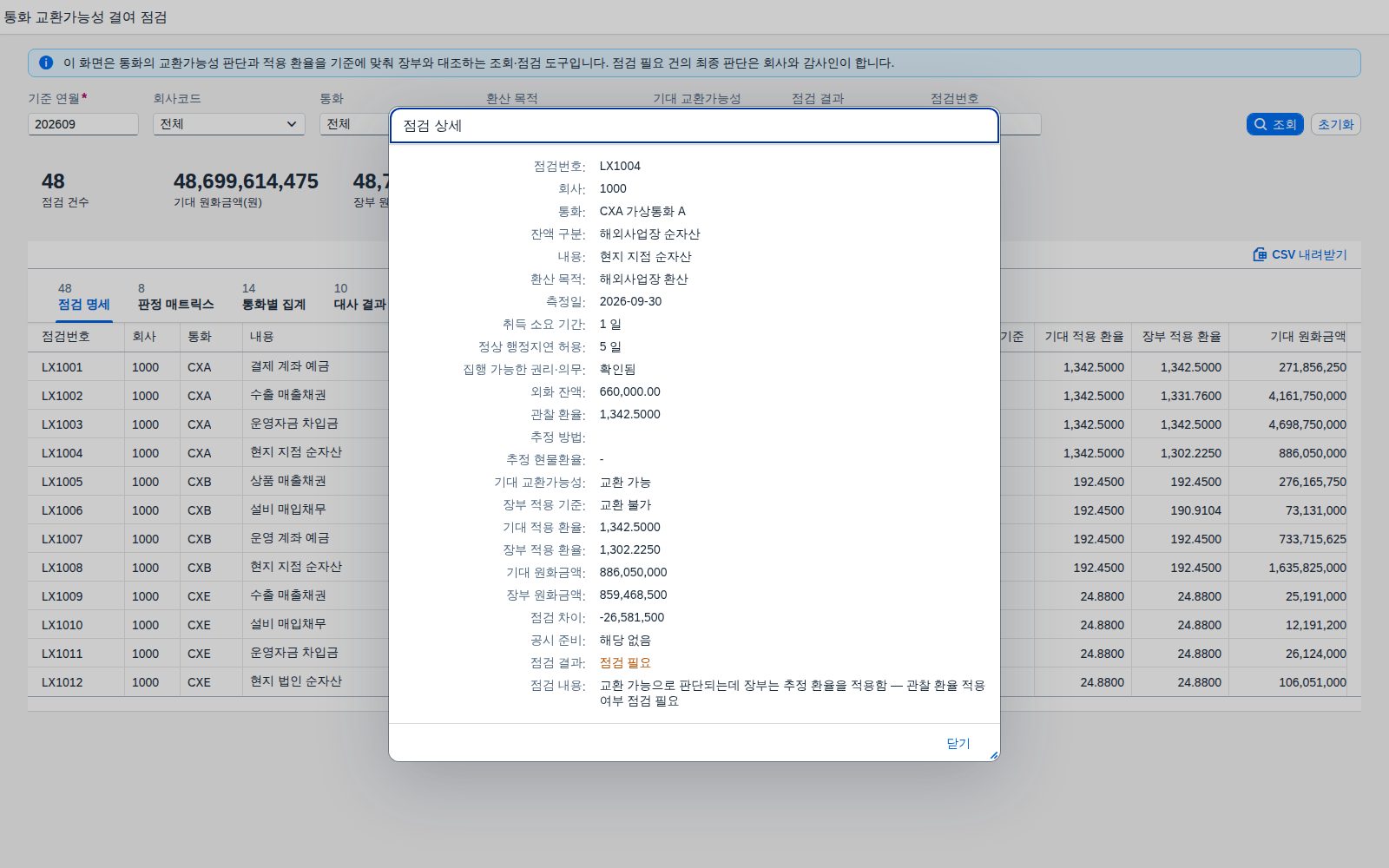Switch to the 대사 결과 tab
Viewport: 1389px width, 868px height.
359,297
